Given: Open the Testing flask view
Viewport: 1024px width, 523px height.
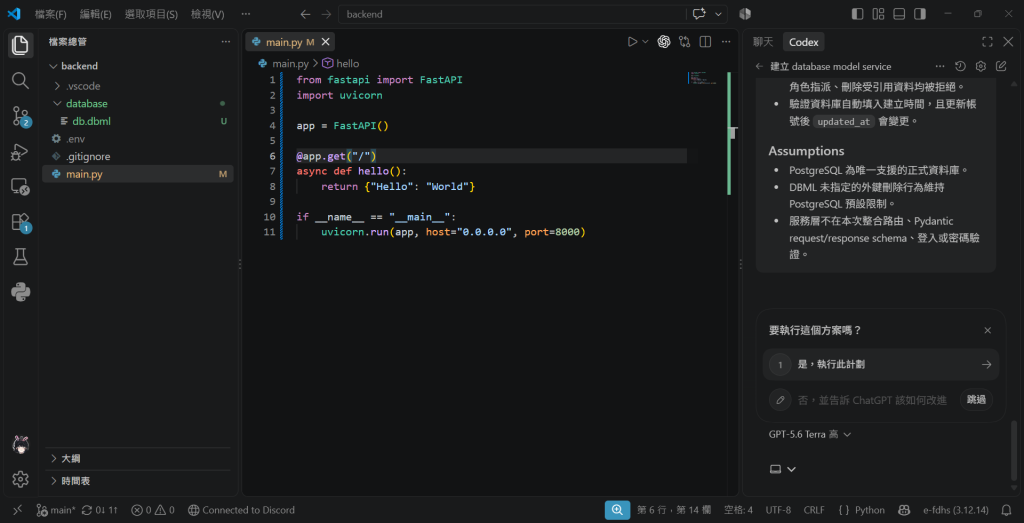Looking at the screenshot, I should (x=20, y=258).
